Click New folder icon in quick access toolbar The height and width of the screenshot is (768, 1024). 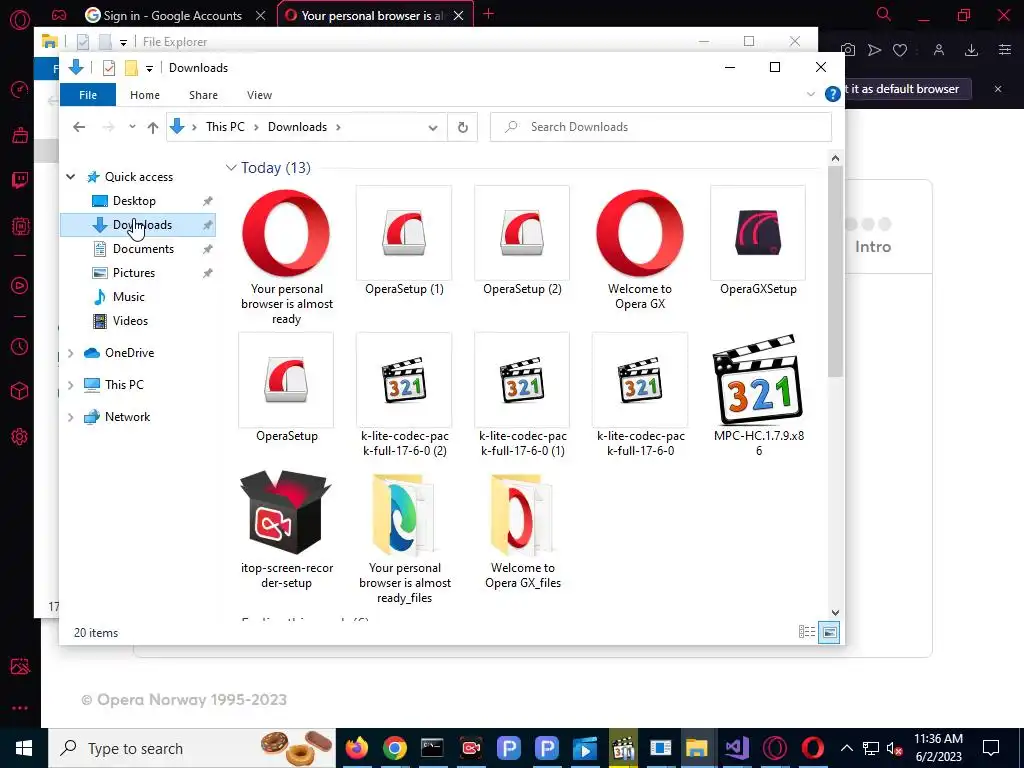(131, 67)
